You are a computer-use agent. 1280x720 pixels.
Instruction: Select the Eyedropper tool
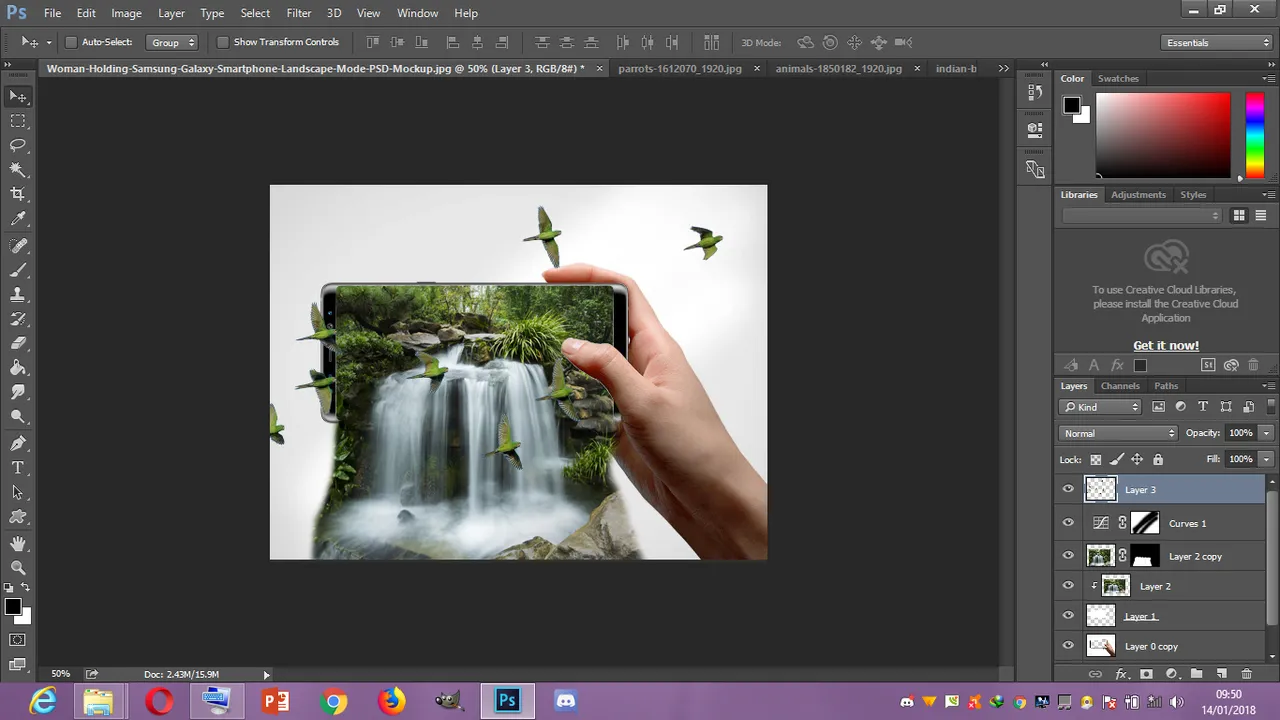coord(18,219)
